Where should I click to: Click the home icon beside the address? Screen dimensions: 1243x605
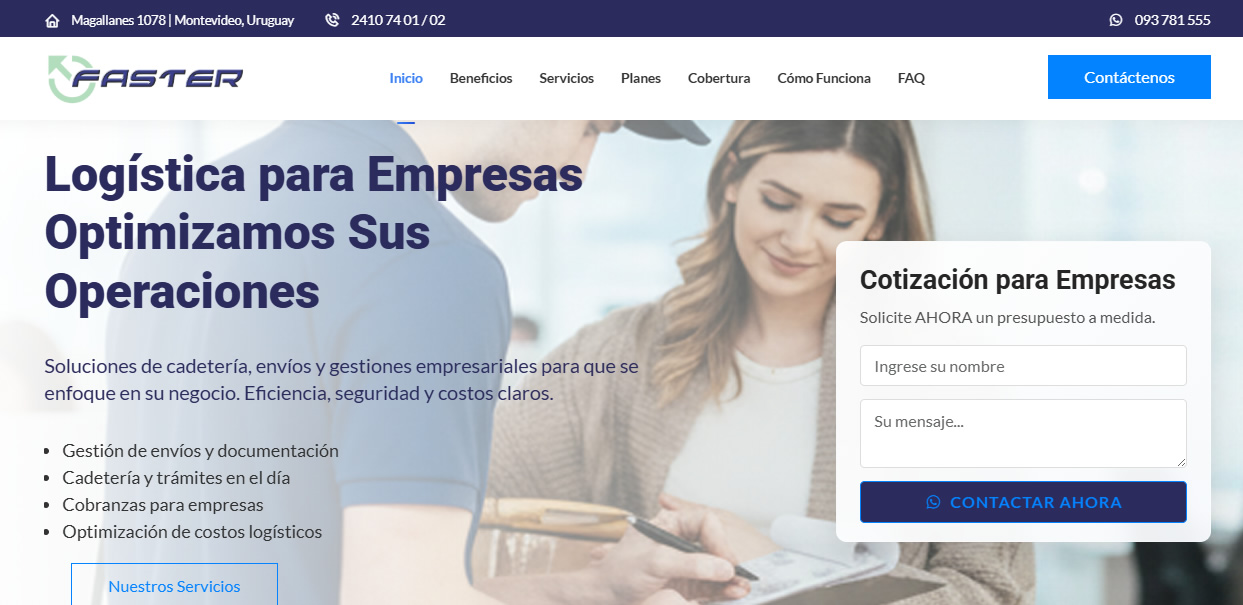[x=53, y=20]
